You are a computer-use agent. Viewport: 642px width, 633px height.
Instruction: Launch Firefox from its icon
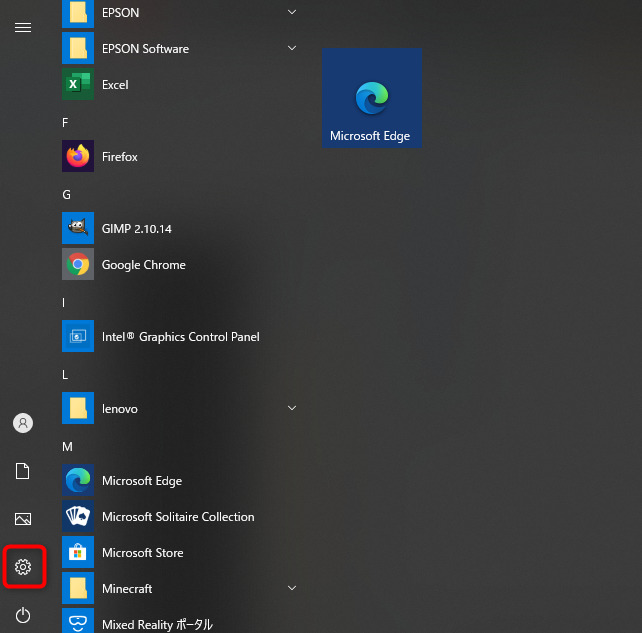pyautogui.click(x=78, y=156)
